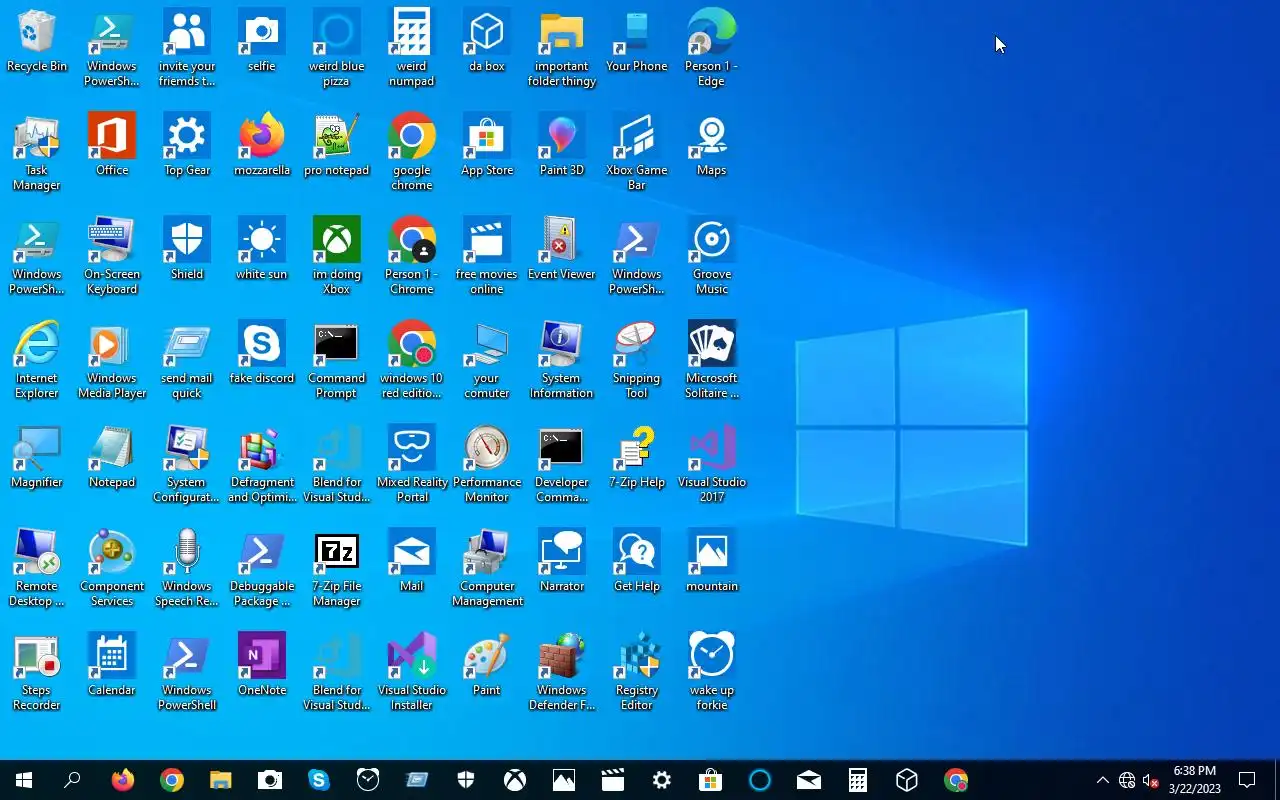Open the 'your comuter' desktop shortcut
This screenshot has width=1280, height=800.
coord(487,360)
